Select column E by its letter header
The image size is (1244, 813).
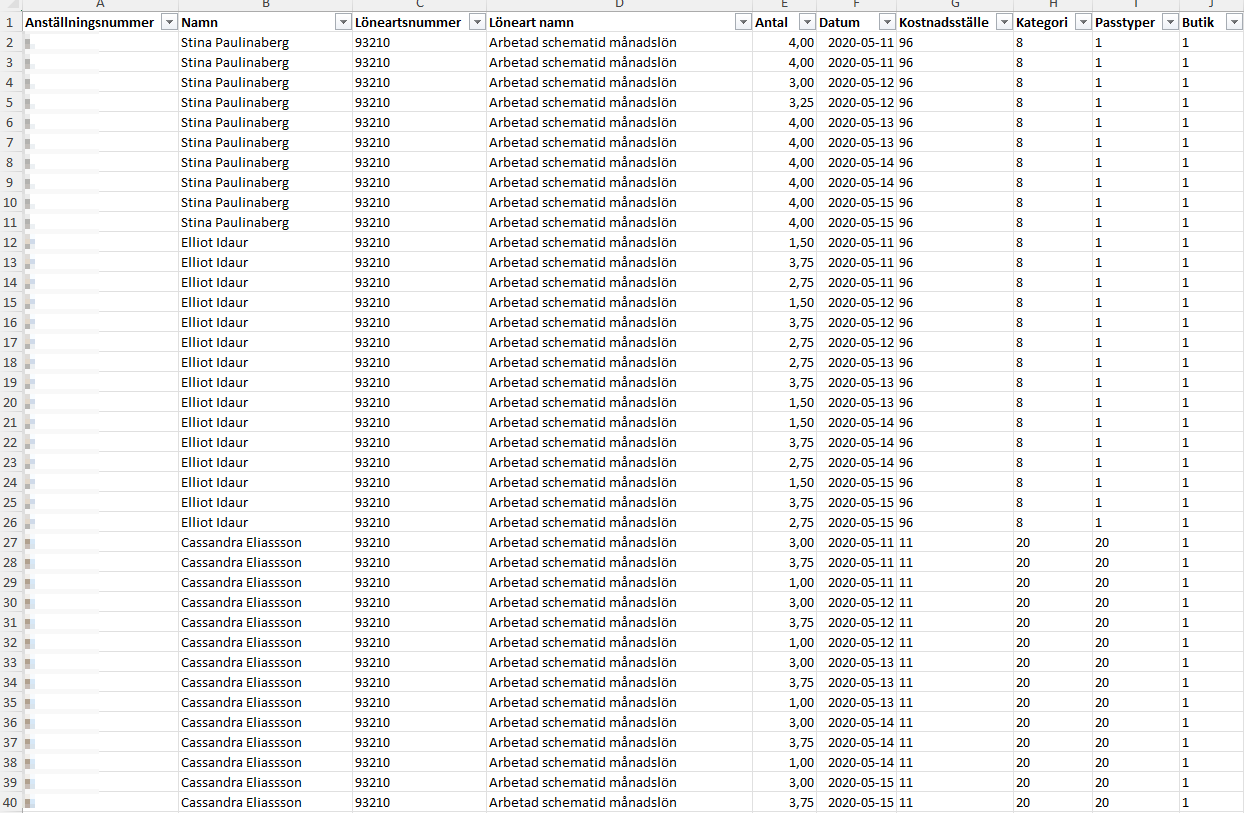click(785, 5)
